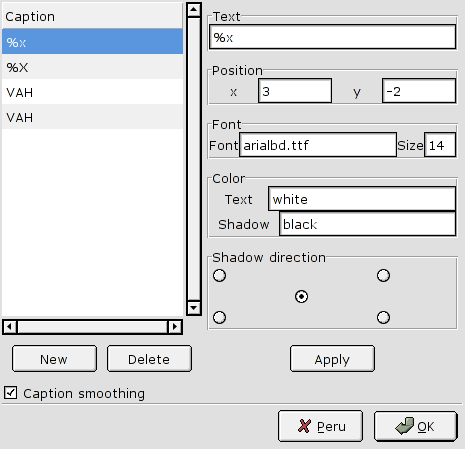Click the Apply button
The height and width of the screenshot is (449, 465).
point(332,359)
